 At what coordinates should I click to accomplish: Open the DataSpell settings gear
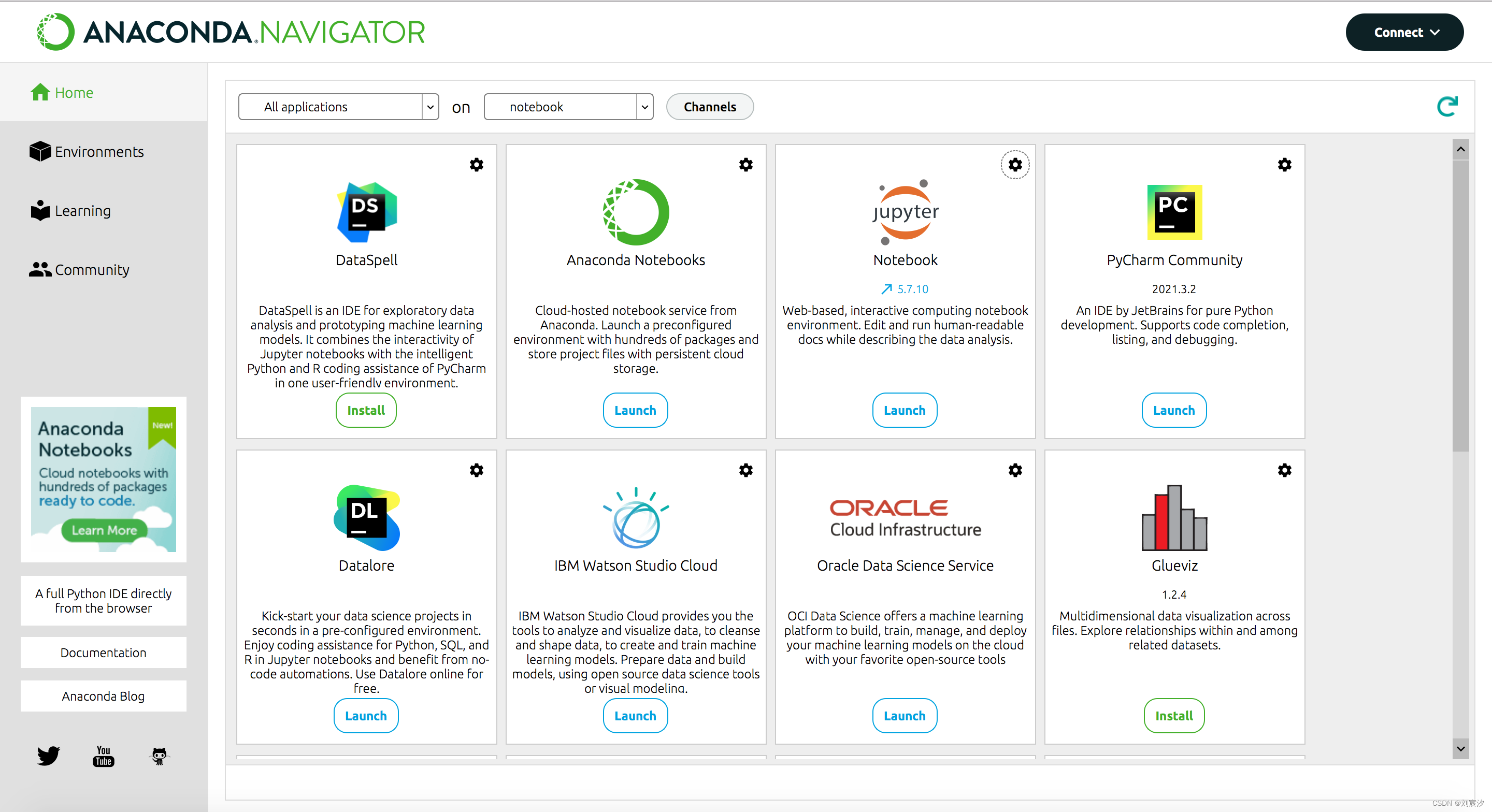coord(476,165)
